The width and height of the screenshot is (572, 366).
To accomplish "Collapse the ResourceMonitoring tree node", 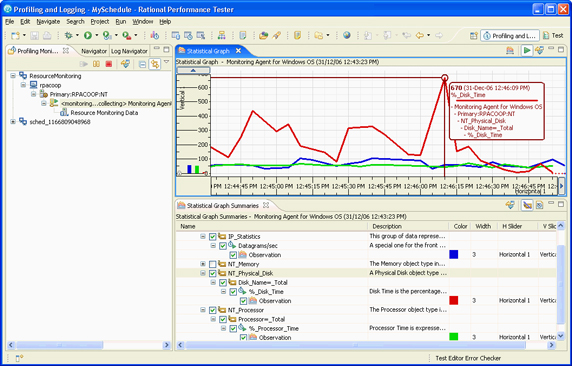I will (x=13, y=76).
